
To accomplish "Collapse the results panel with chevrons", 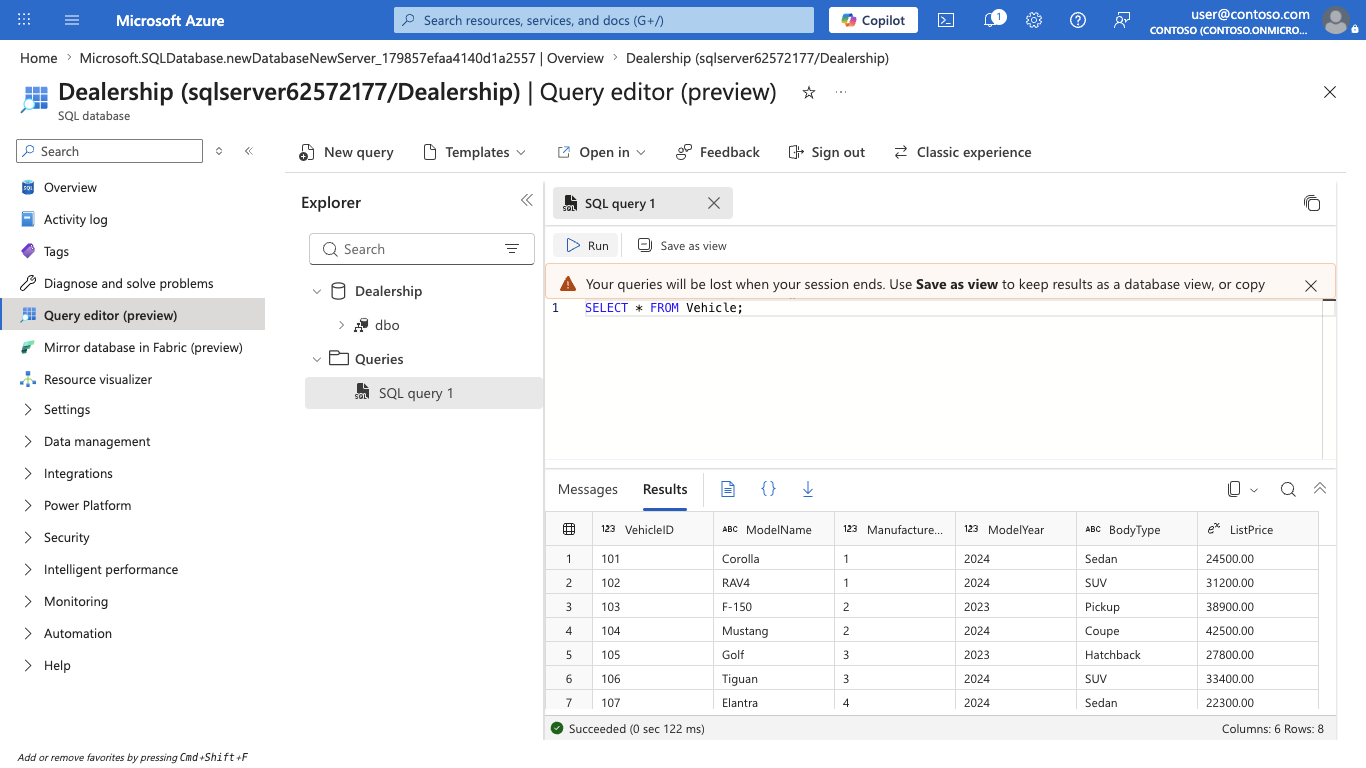I will (1320, 489).
